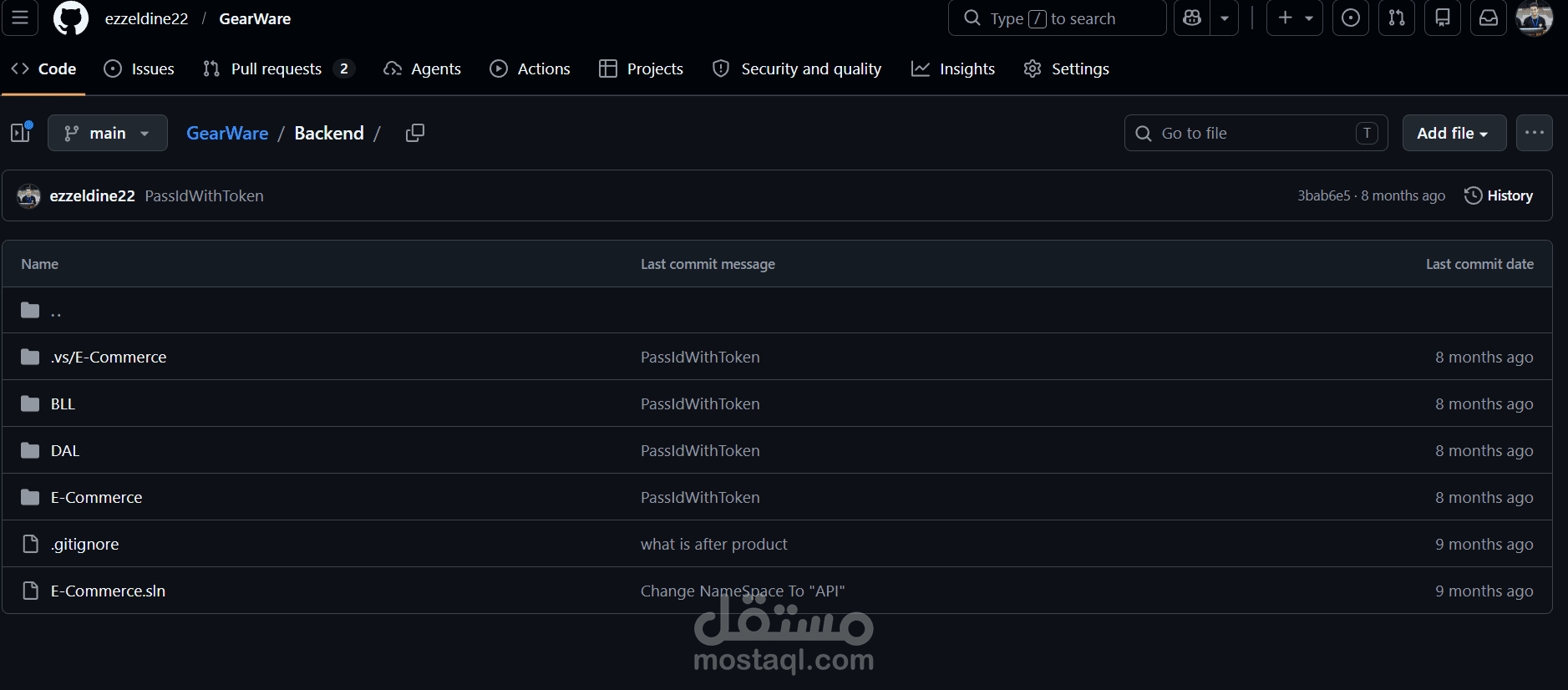Screen dimensions: 1568x690
Task: Open the .vs/E-Commerce folder
Action: pyautogui.click(x=109, y=357)
